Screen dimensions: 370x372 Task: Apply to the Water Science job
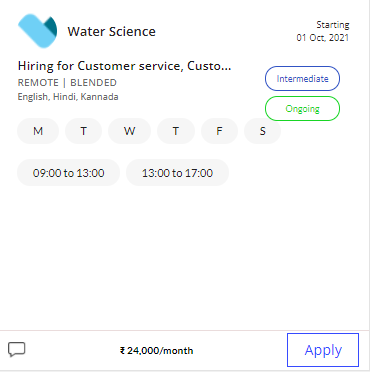[x=323, y=350]
